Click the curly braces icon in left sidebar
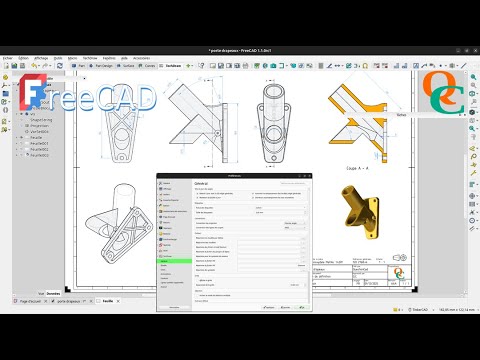This screenshot has height=360, width=480. [5, 110]
